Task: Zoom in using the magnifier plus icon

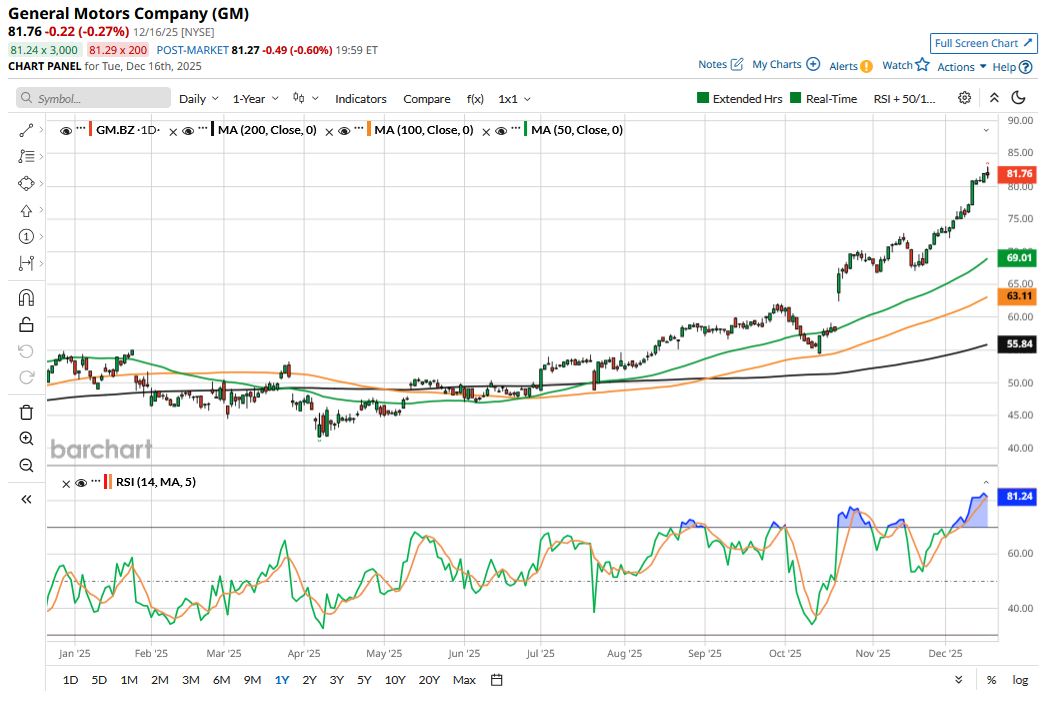Action: coord(26,439)
